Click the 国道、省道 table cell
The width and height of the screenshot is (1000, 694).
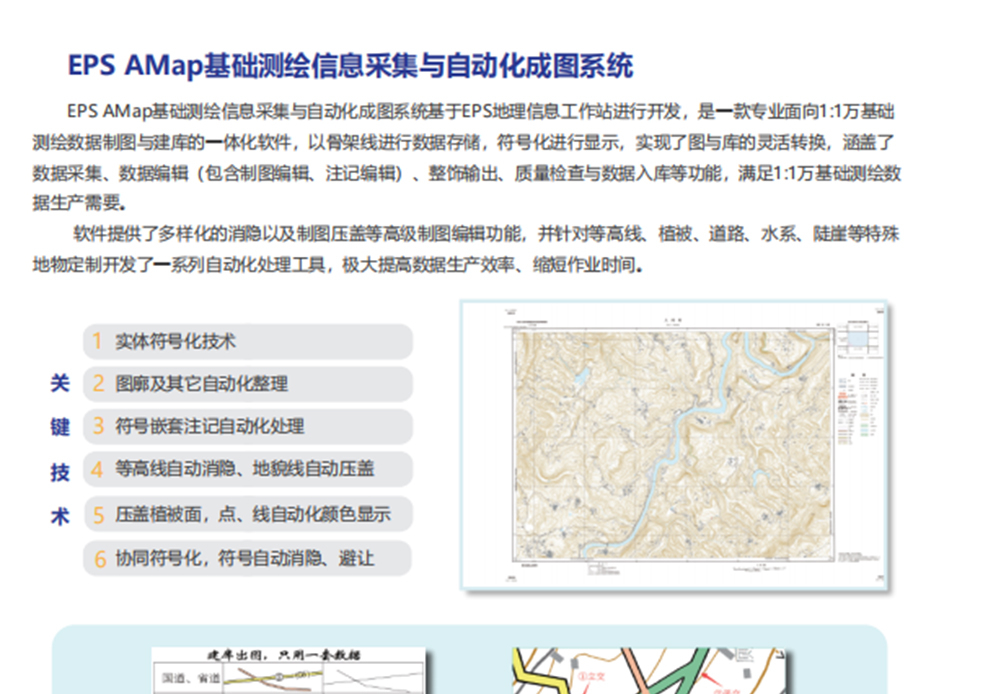190,677
